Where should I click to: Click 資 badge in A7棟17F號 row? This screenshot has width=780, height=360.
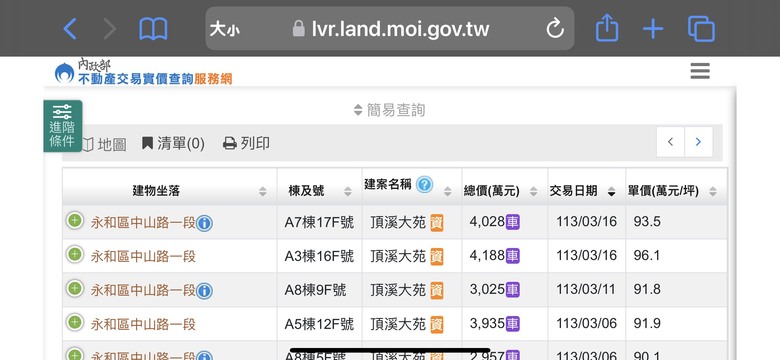click(x=437, y=223)
